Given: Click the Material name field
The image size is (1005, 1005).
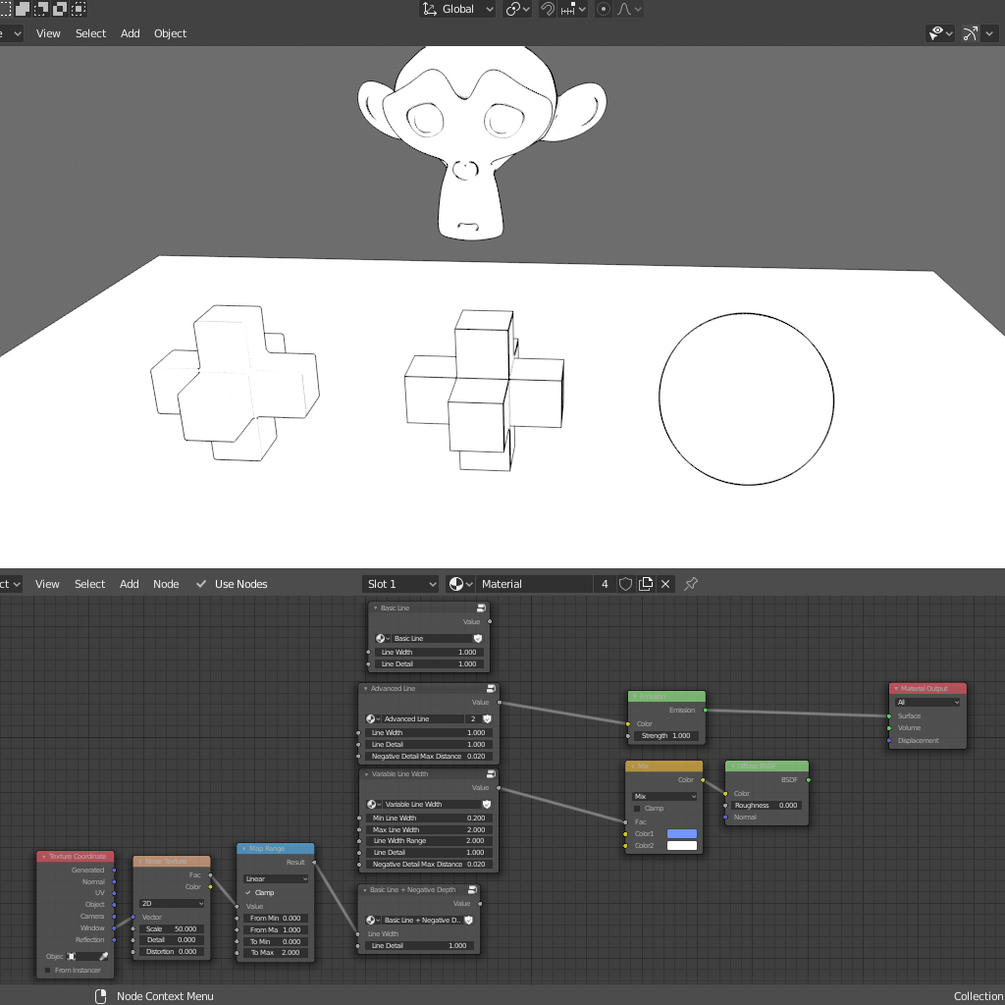Looking at the screenshot, I should pyautogui.click(x=534, y=584).
